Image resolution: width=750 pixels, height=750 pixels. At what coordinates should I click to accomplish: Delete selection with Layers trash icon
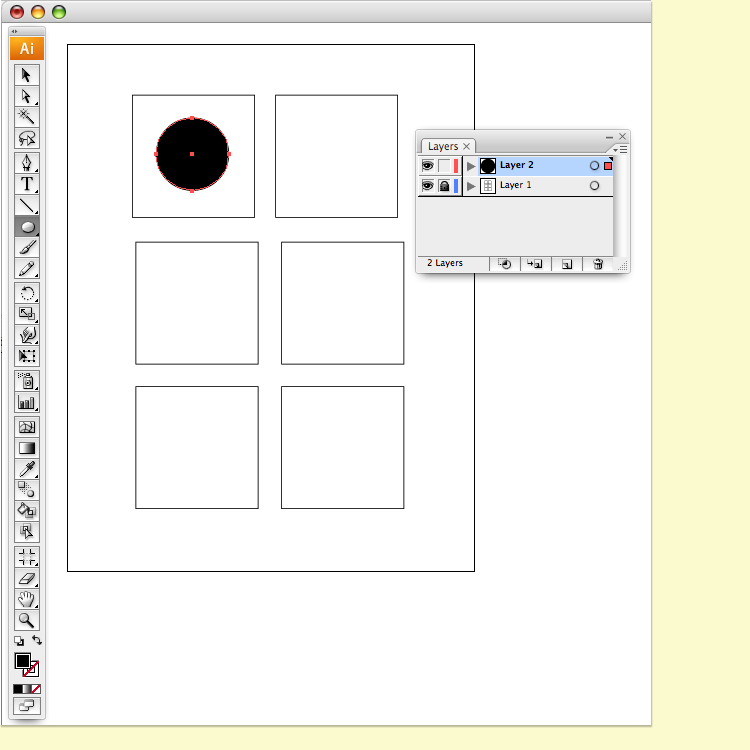(x=598, y=264)
